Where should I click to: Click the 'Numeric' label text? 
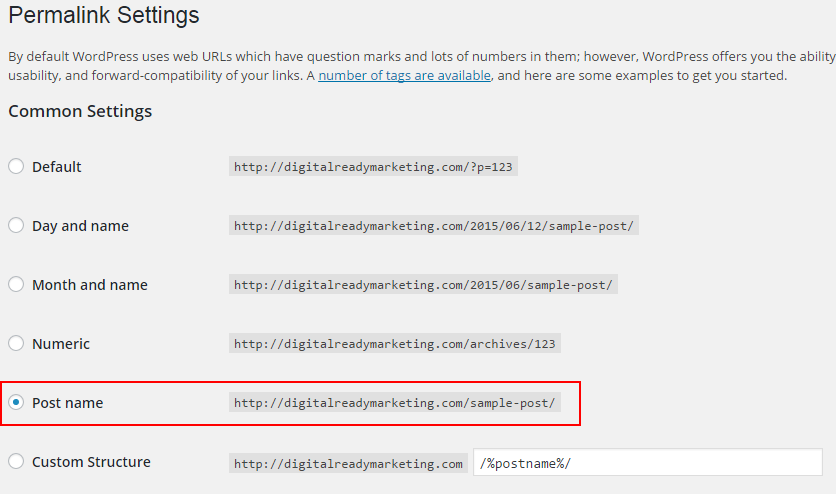pos(61,344)
